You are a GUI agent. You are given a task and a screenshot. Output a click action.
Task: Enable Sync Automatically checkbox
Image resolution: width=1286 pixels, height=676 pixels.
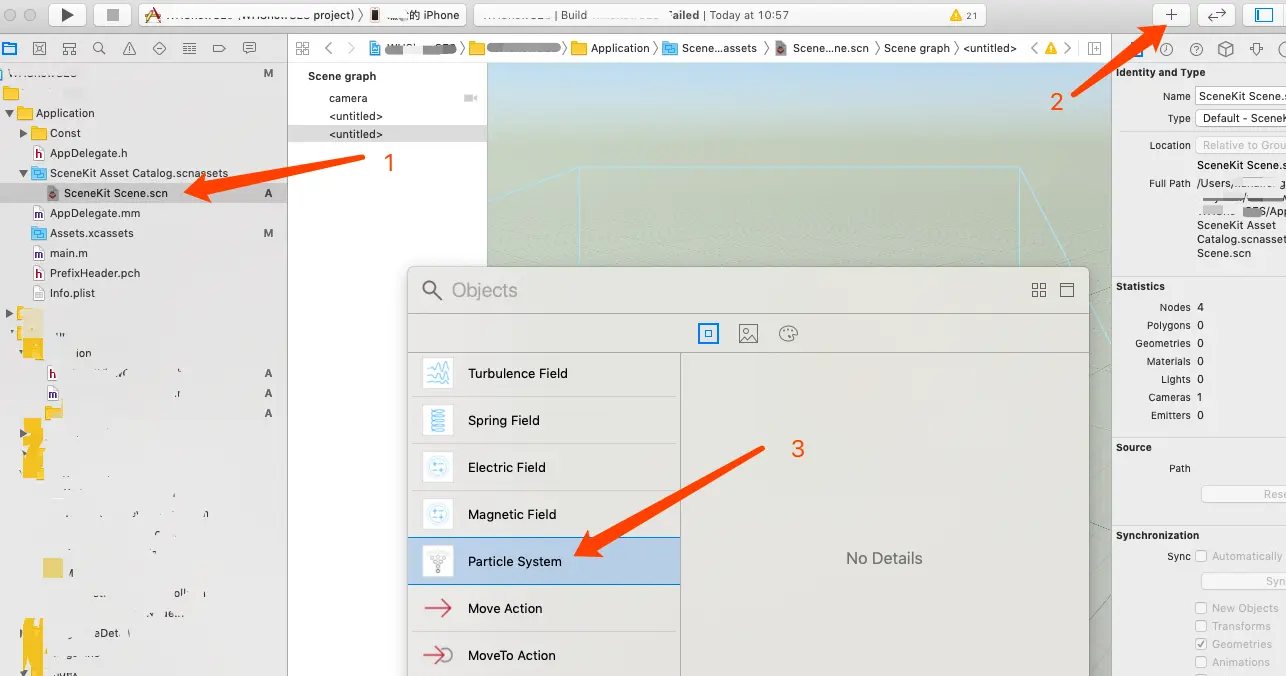[1202, 556]
